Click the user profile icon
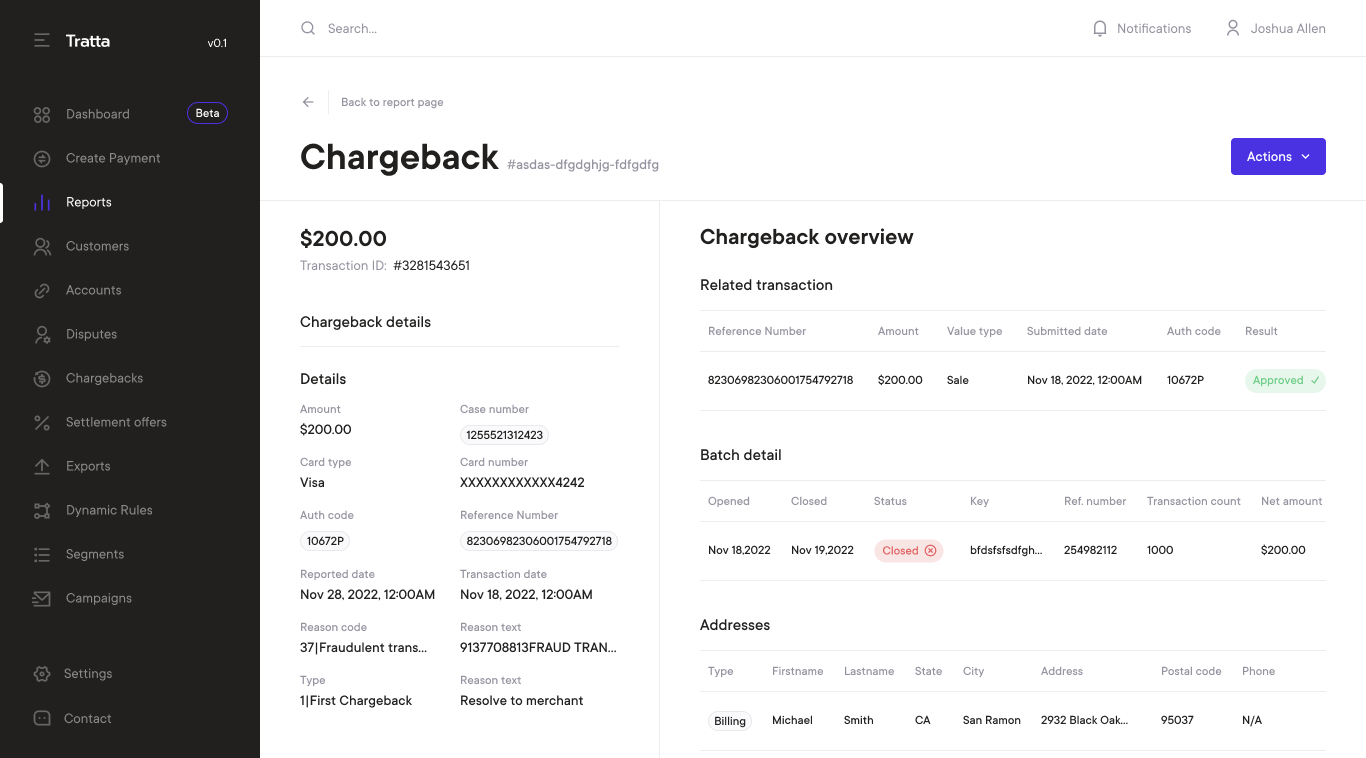Viewport: 1366px width, 758px height. (1233, 28)
